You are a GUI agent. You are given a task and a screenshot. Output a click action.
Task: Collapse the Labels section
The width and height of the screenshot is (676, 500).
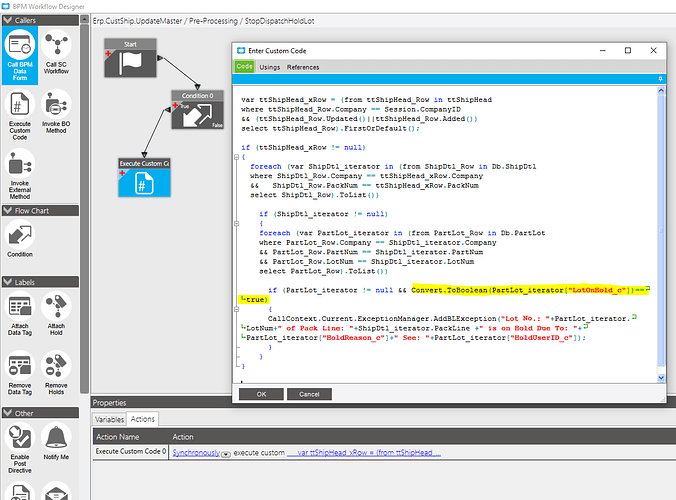(7, 282)
